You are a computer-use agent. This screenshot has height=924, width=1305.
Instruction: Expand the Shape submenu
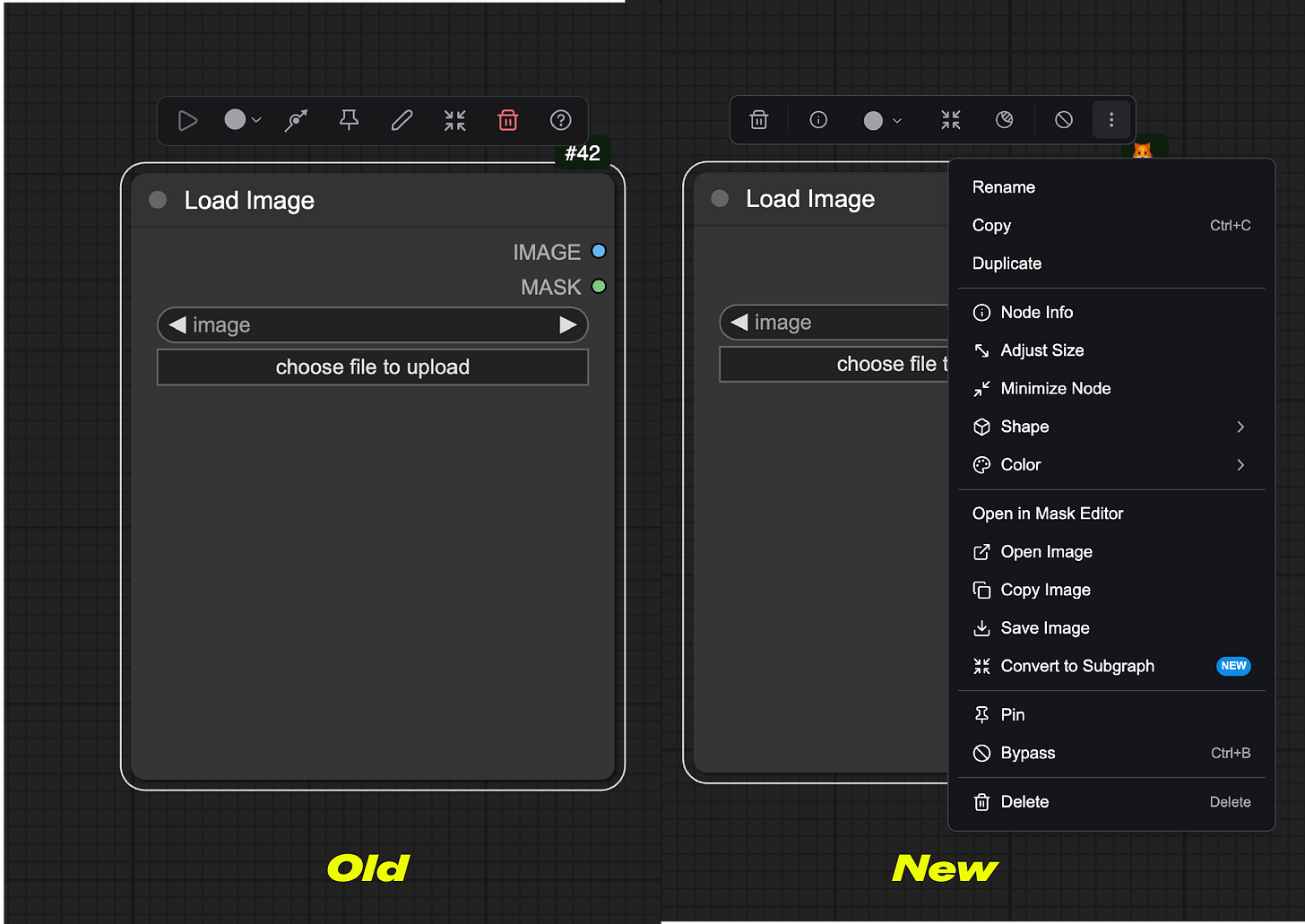[1111, 427]
